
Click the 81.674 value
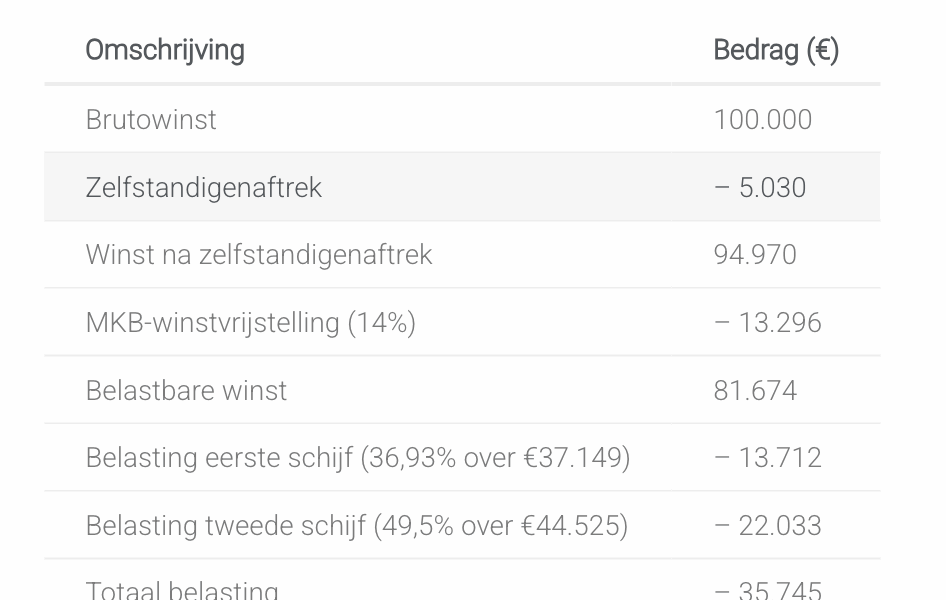click(x=755, y=390)
